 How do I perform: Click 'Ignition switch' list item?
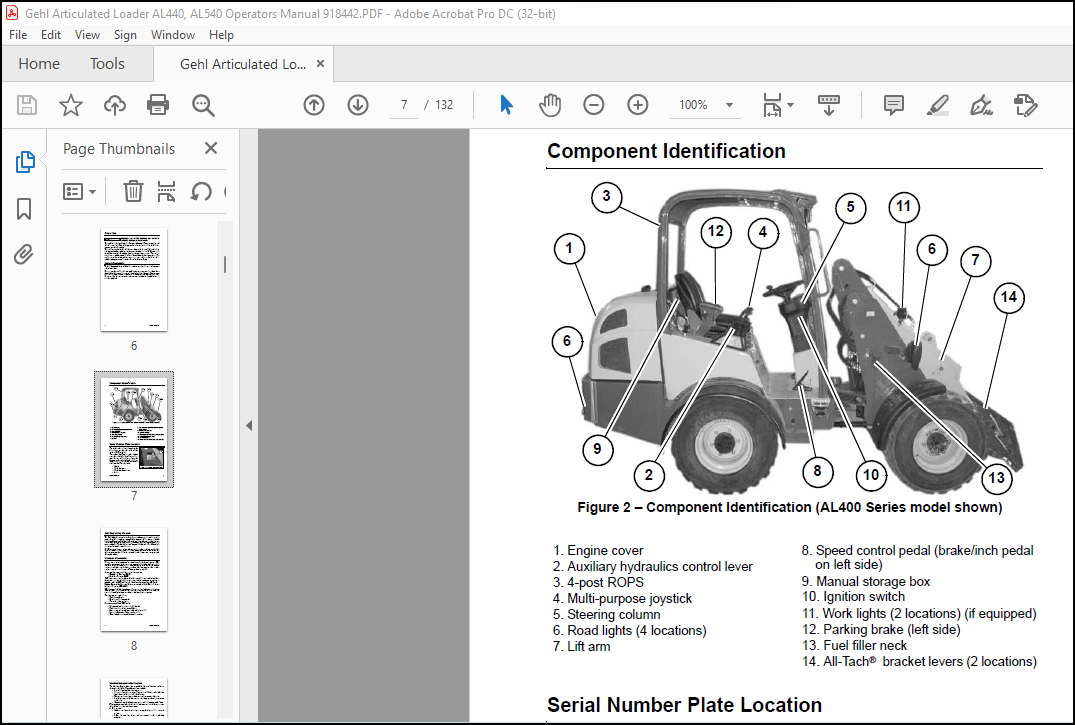864,597
